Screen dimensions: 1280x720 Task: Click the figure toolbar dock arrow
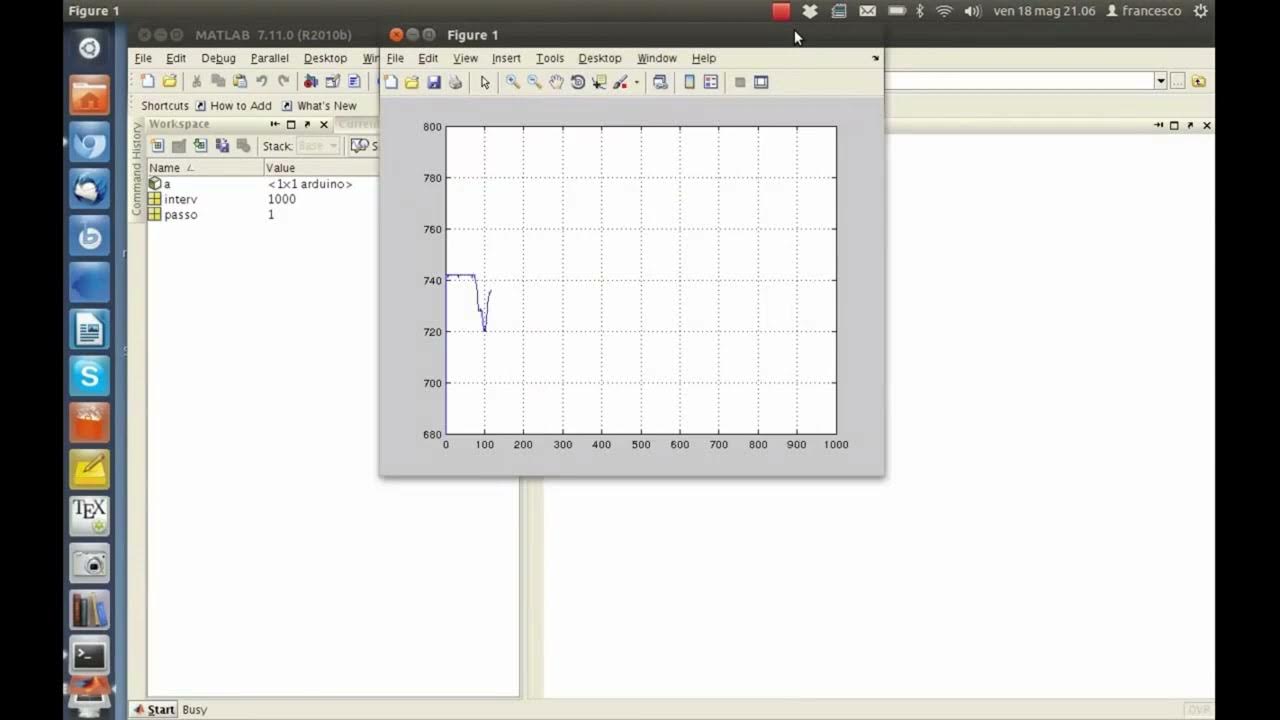point(876,58)
